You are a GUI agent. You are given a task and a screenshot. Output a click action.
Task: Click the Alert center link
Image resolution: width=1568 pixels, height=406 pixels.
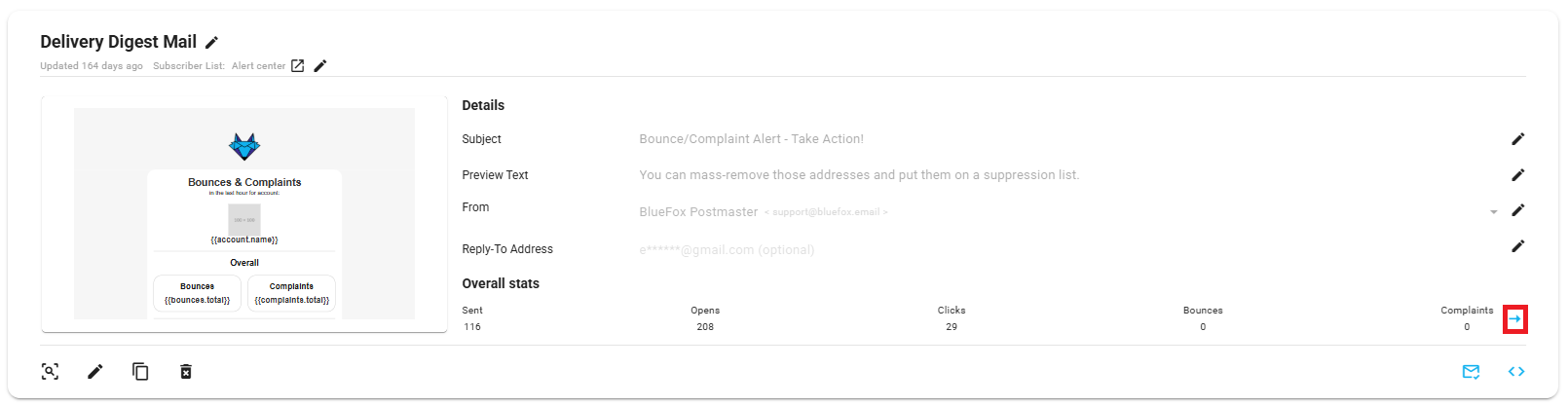(x=258, y=66)
